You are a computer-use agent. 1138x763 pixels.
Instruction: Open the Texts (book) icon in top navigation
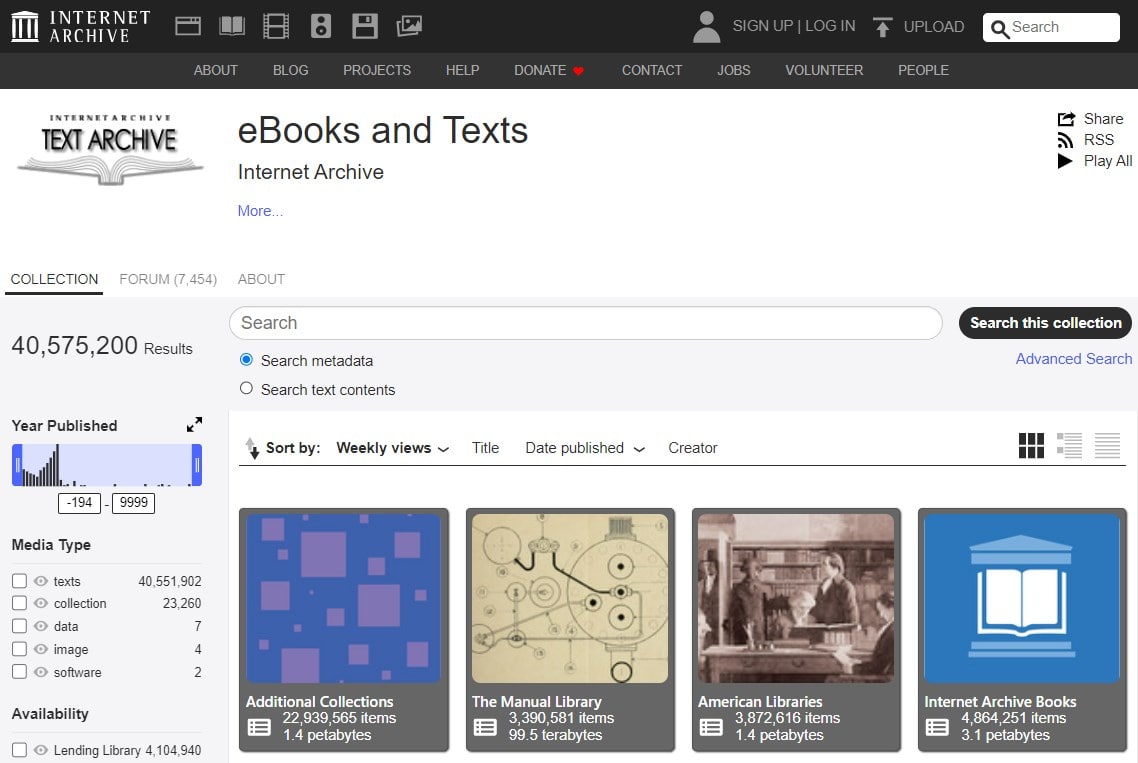pos(232,26)
